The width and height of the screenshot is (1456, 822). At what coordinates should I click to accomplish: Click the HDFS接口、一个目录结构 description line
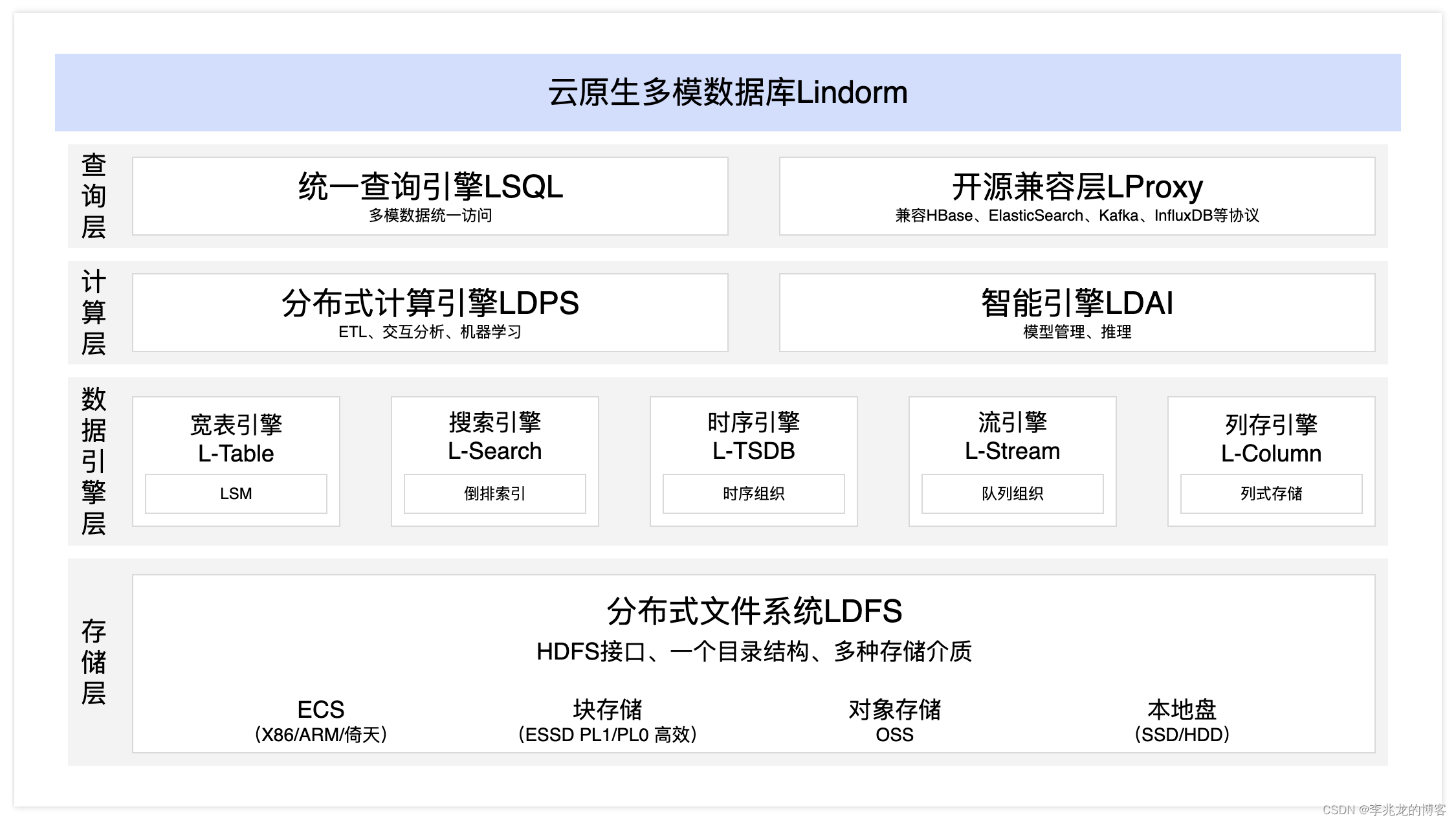[x=754, y=651]
